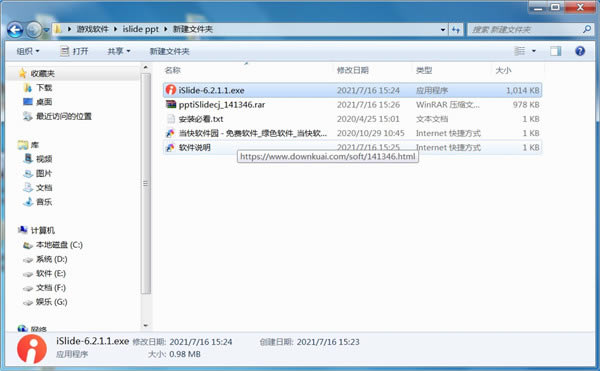600x371 pixels.
Task: Click the 打开 toolbar button
Action: 74,51
